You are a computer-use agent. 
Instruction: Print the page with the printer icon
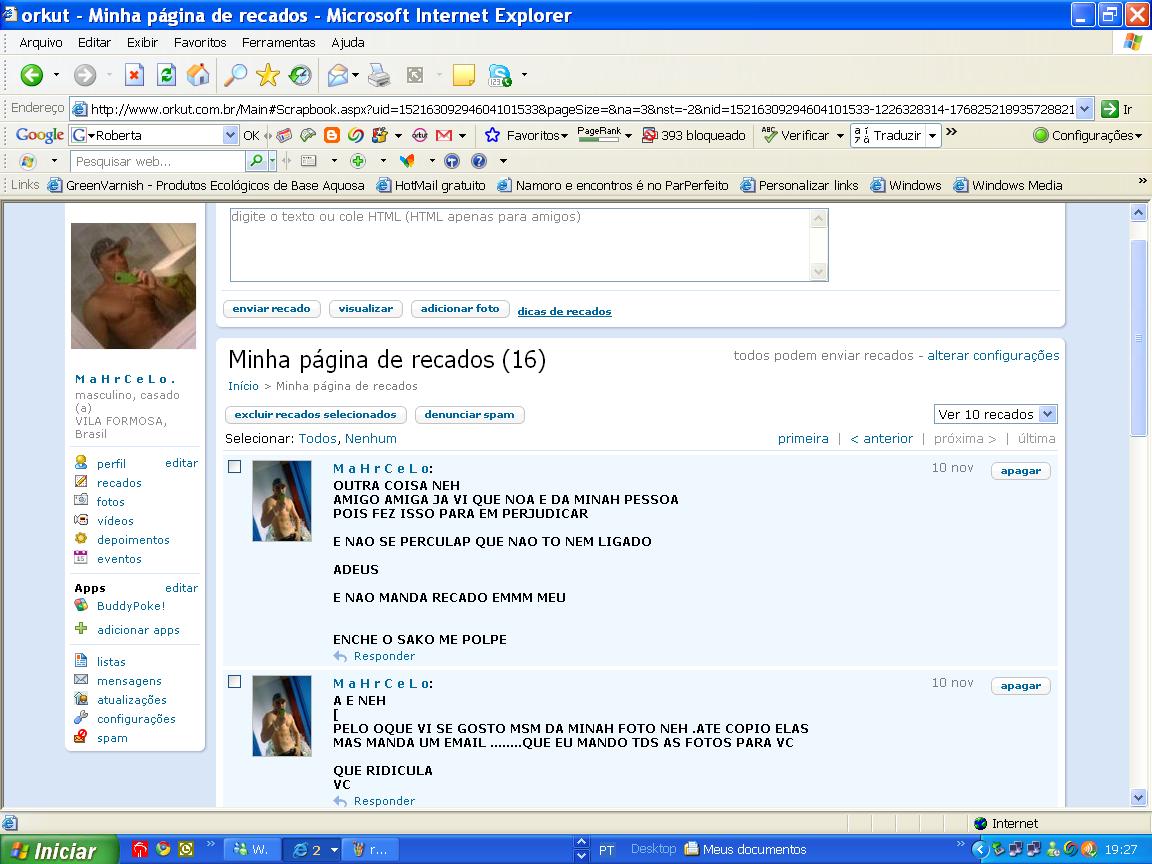(379, 74)
